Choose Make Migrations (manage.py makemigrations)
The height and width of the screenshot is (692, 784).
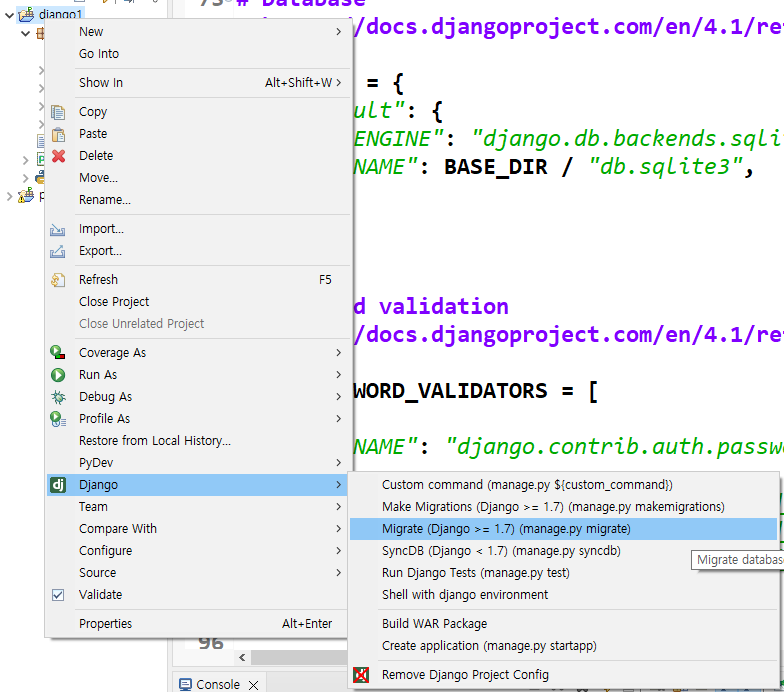pyautogui.click(x=564, y=506)
